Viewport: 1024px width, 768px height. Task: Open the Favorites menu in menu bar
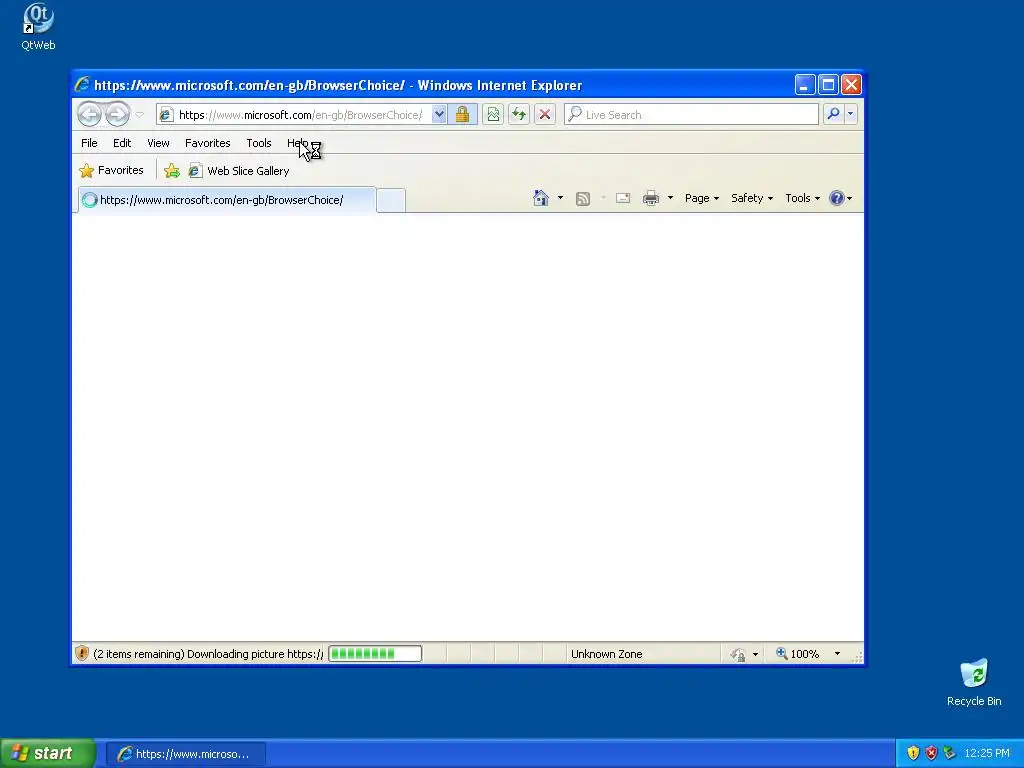coord(208,143)
